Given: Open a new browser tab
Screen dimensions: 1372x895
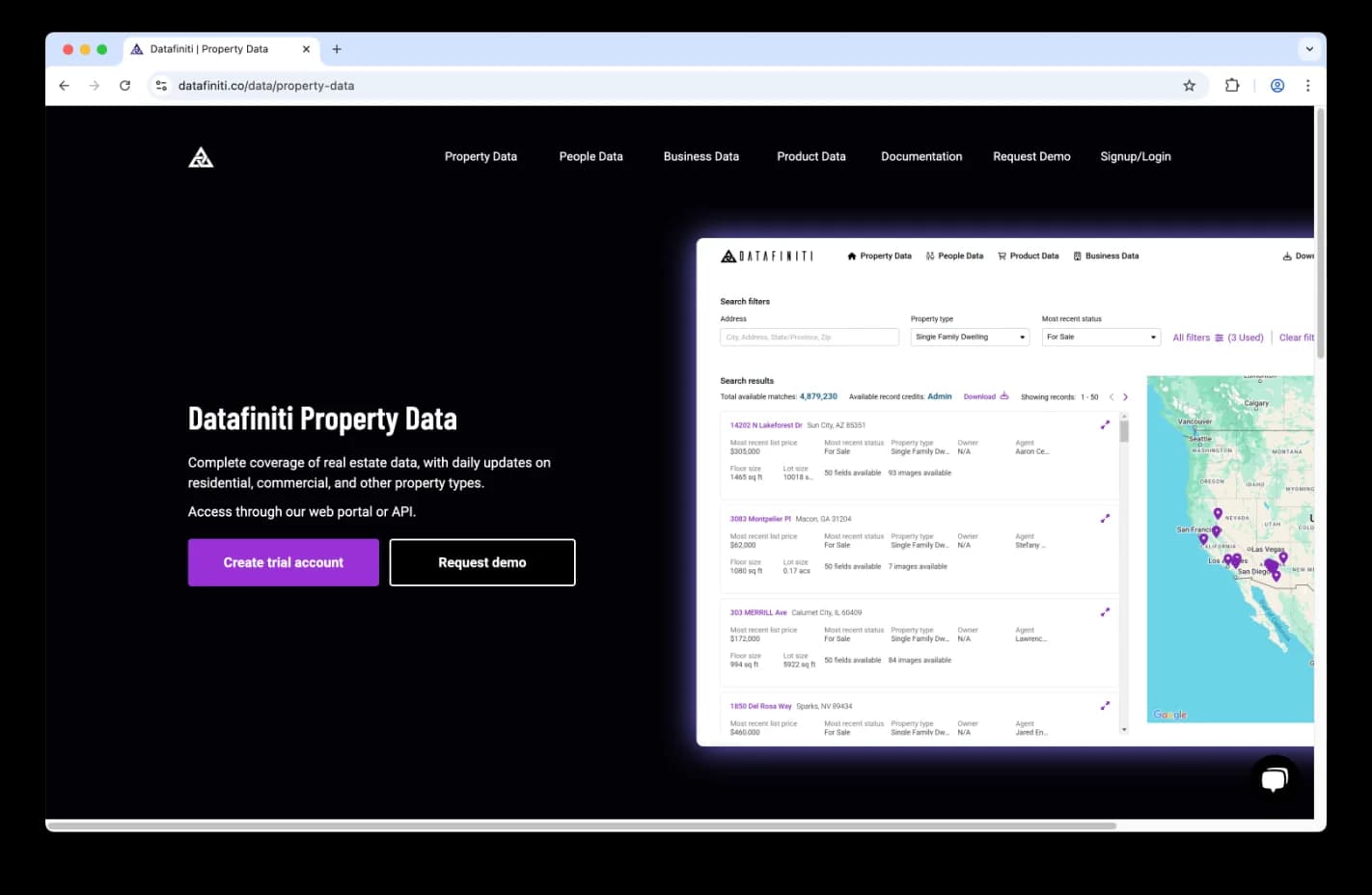Looking at the screenshot, I should point(337,49).
